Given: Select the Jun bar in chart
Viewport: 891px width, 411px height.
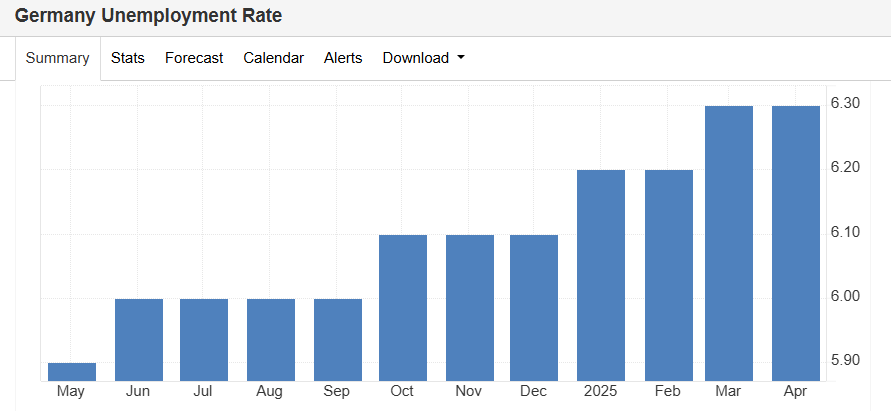Looking at the screenshot, I should pos(139,340).
